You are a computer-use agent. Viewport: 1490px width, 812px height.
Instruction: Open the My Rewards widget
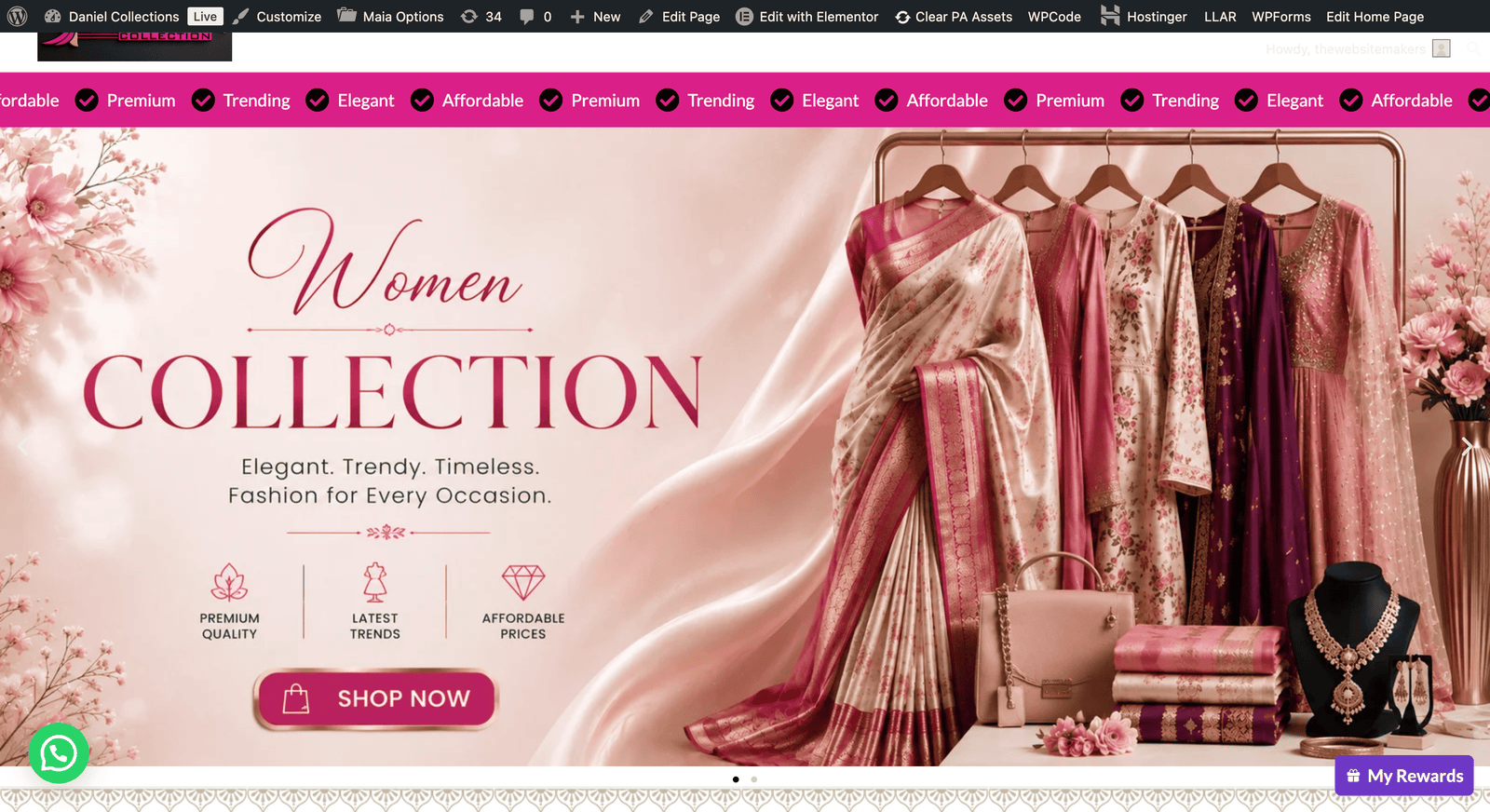click(x=1403, y=776)
